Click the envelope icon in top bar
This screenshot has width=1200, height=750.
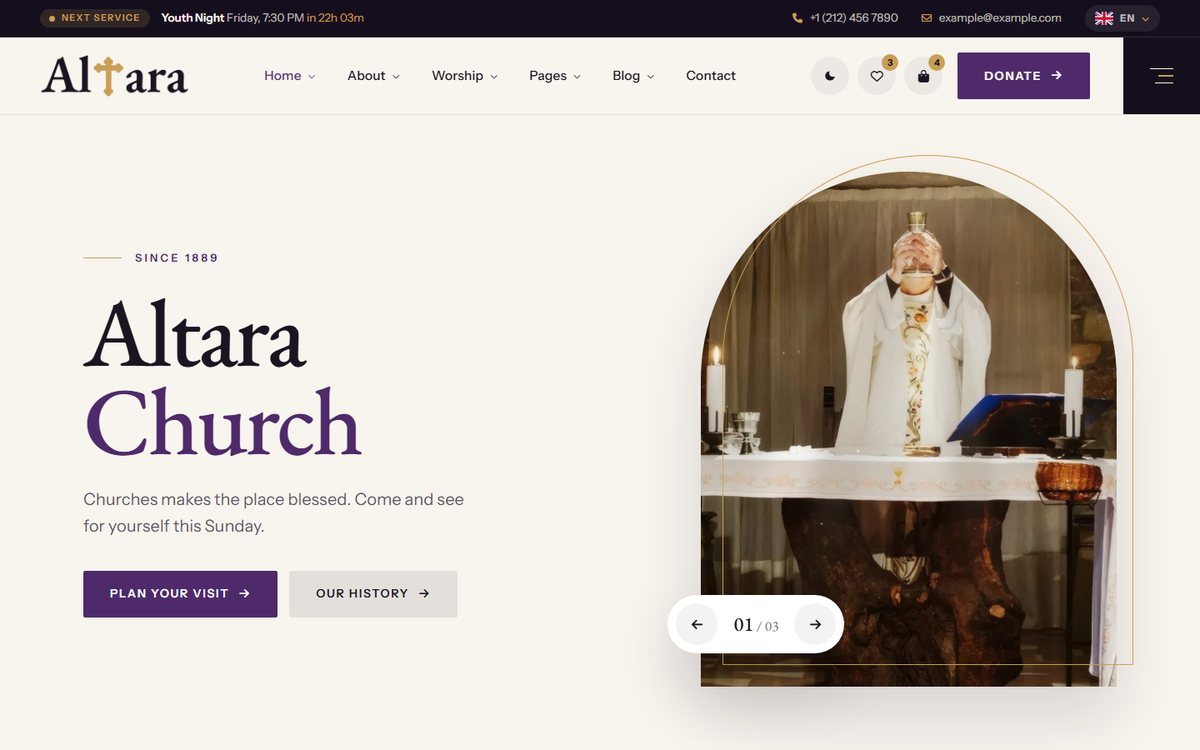pyautogui.click(x=926, y=18)
